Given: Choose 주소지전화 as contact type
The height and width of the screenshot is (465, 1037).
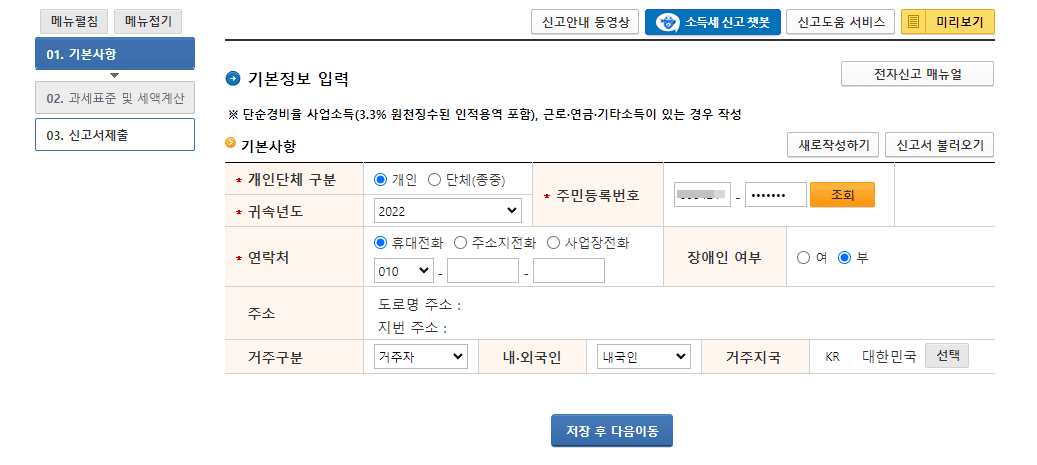Looking at the screenshot, I should coord(460,242).
